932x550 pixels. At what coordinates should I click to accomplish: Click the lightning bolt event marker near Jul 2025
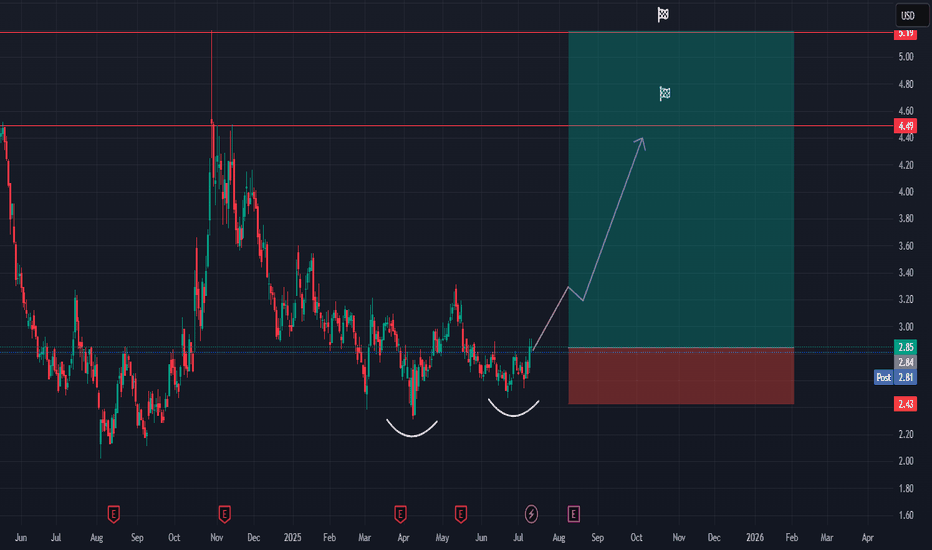coord(531,514)
